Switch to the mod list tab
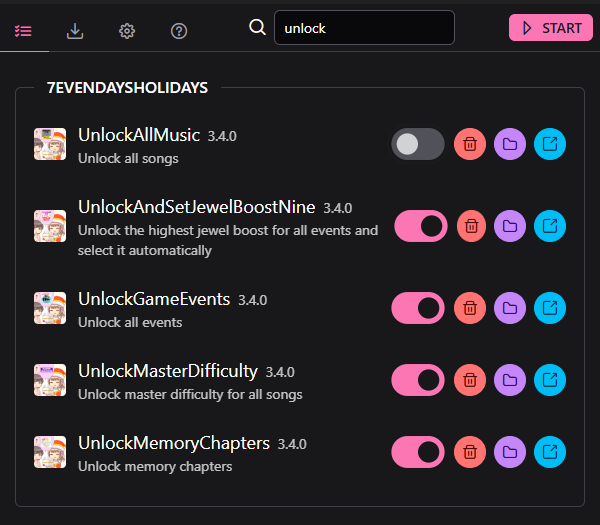 click(23, 30)
